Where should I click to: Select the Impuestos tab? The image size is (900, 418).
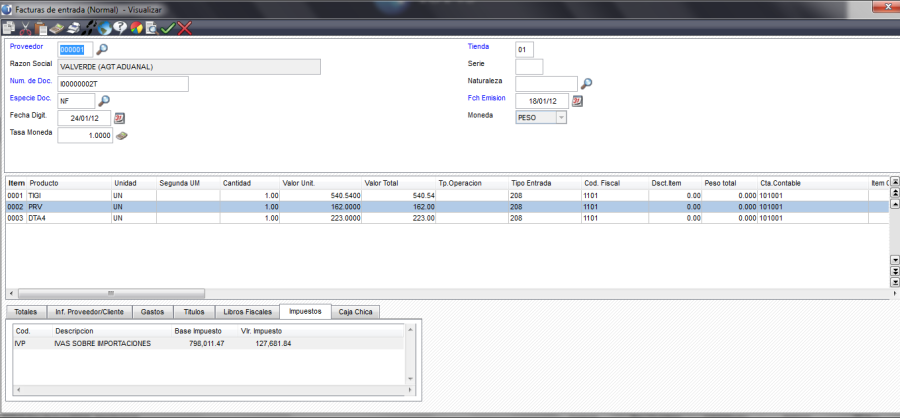pos(305,311)
